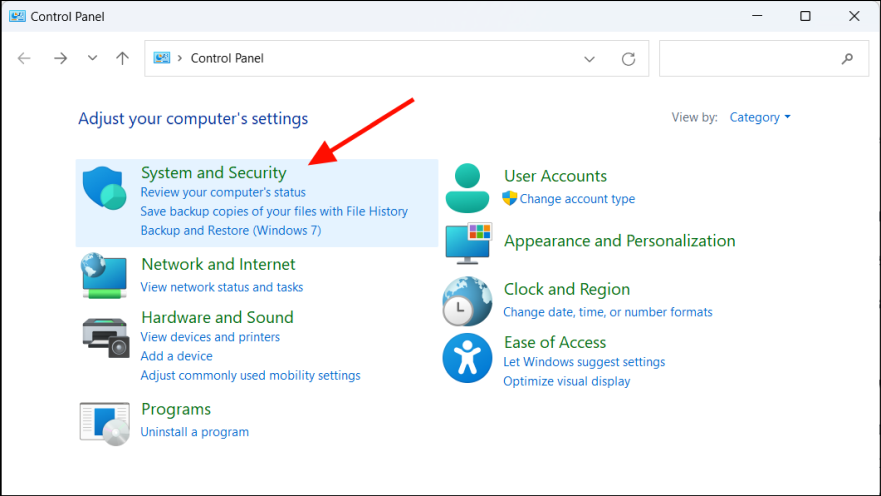Open Uninstall a program link
This screenshot has width=881, height=496.
coord(194,432)
